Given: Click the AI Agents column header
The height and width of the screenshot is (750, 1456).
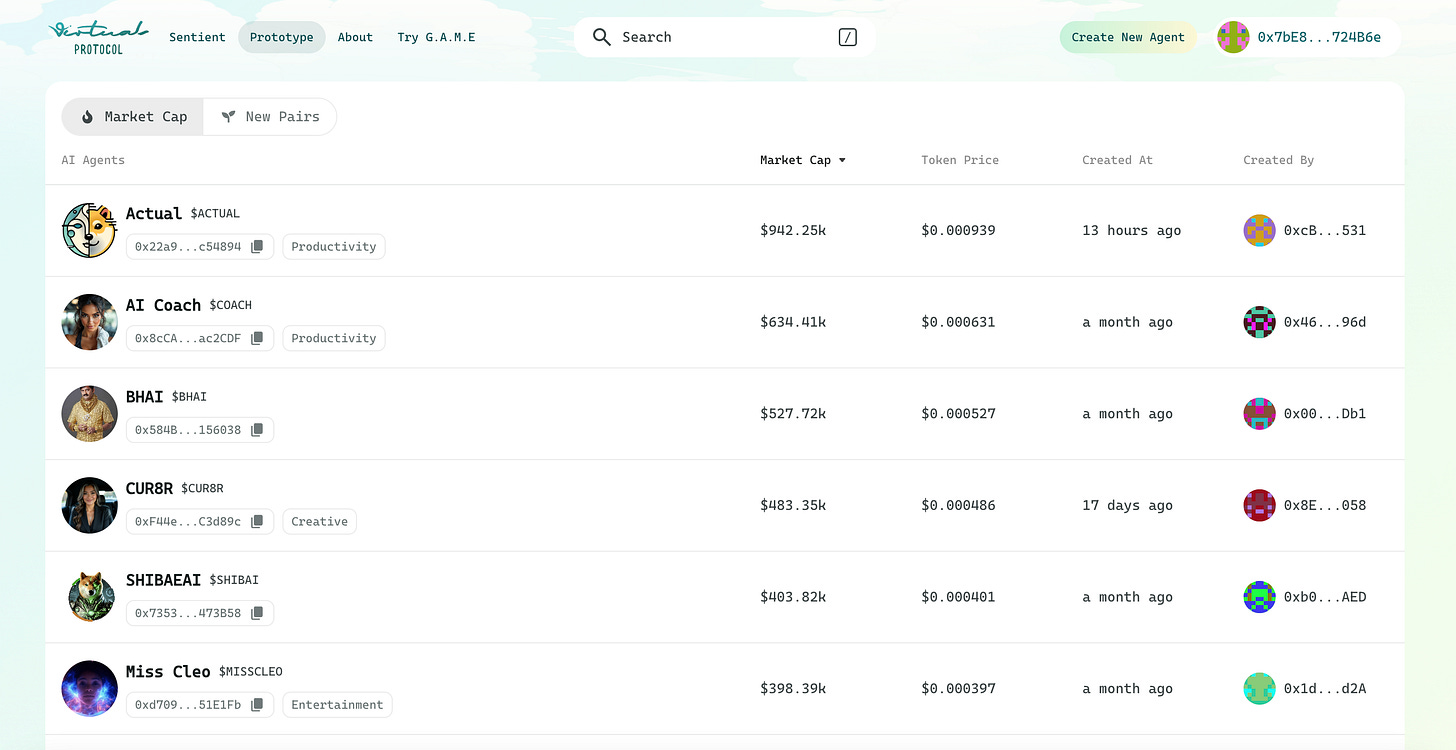Looking at the screenshot, I should (93, 160).
